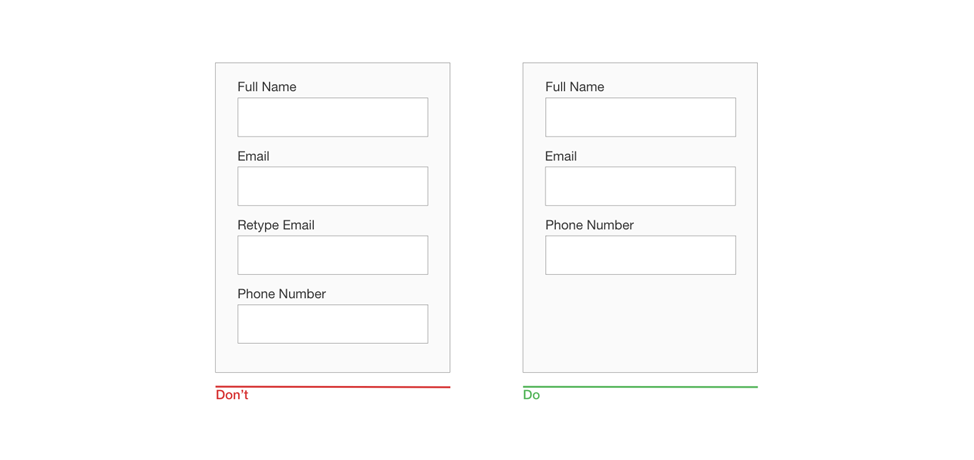Focus the Email input in the right form
The image size is (974, 460).
(x=640, y=186)
